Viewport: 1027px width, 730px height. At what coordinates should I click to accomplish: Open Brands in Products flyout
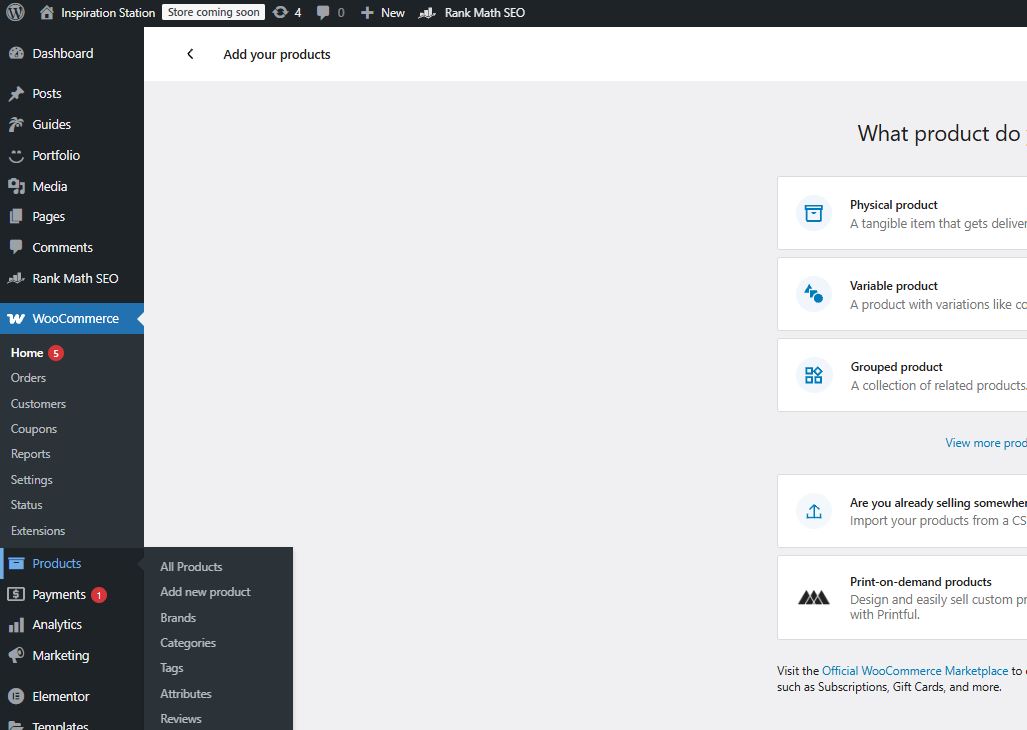[178, 618]
